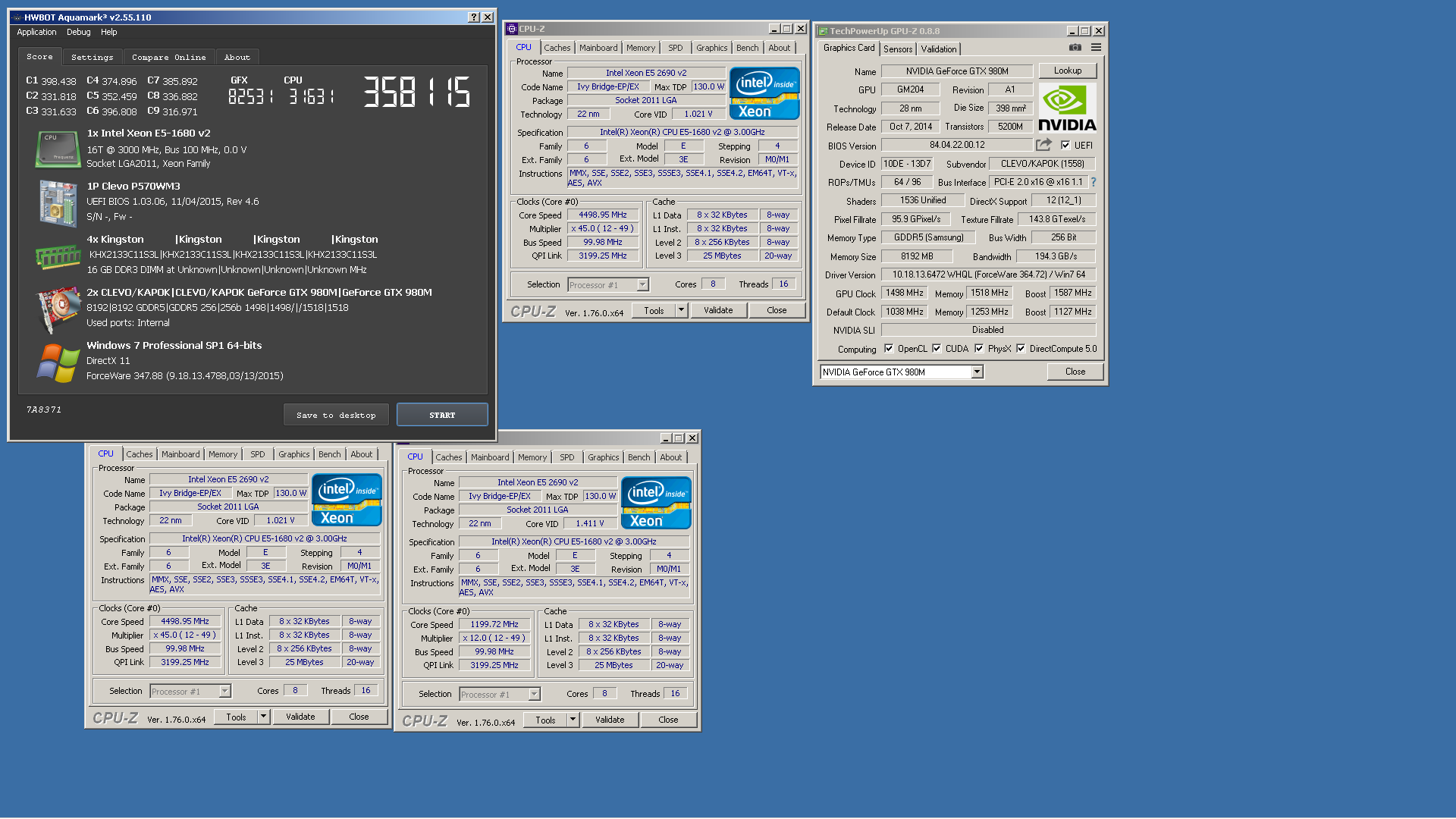
Task: Click the NVIDIA logo in GPU-Z
Action: (x=1067, y=108)
